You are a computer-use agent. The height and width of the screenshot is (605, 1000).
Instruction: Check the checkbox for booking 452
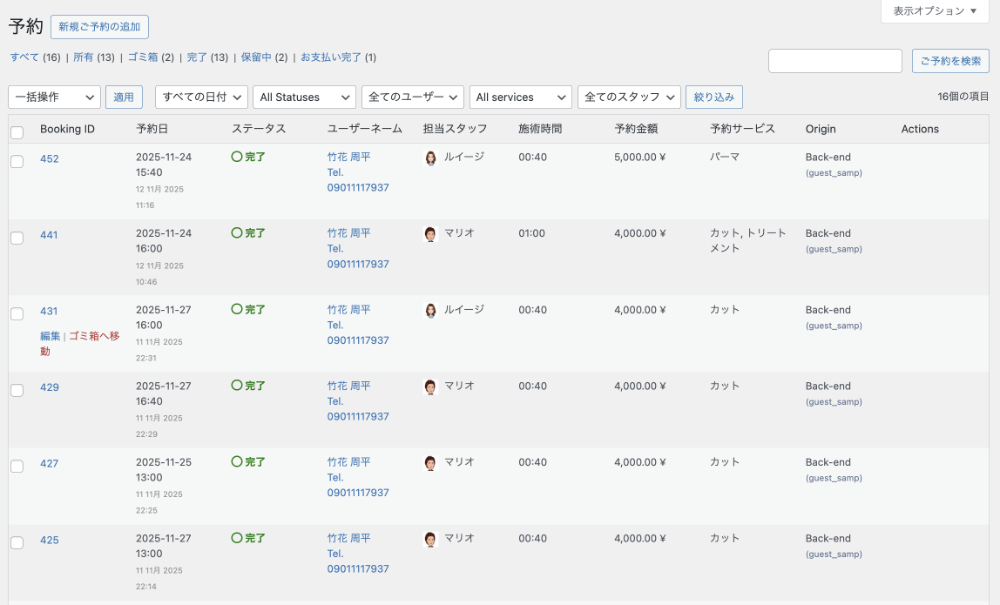pos(17,161)
